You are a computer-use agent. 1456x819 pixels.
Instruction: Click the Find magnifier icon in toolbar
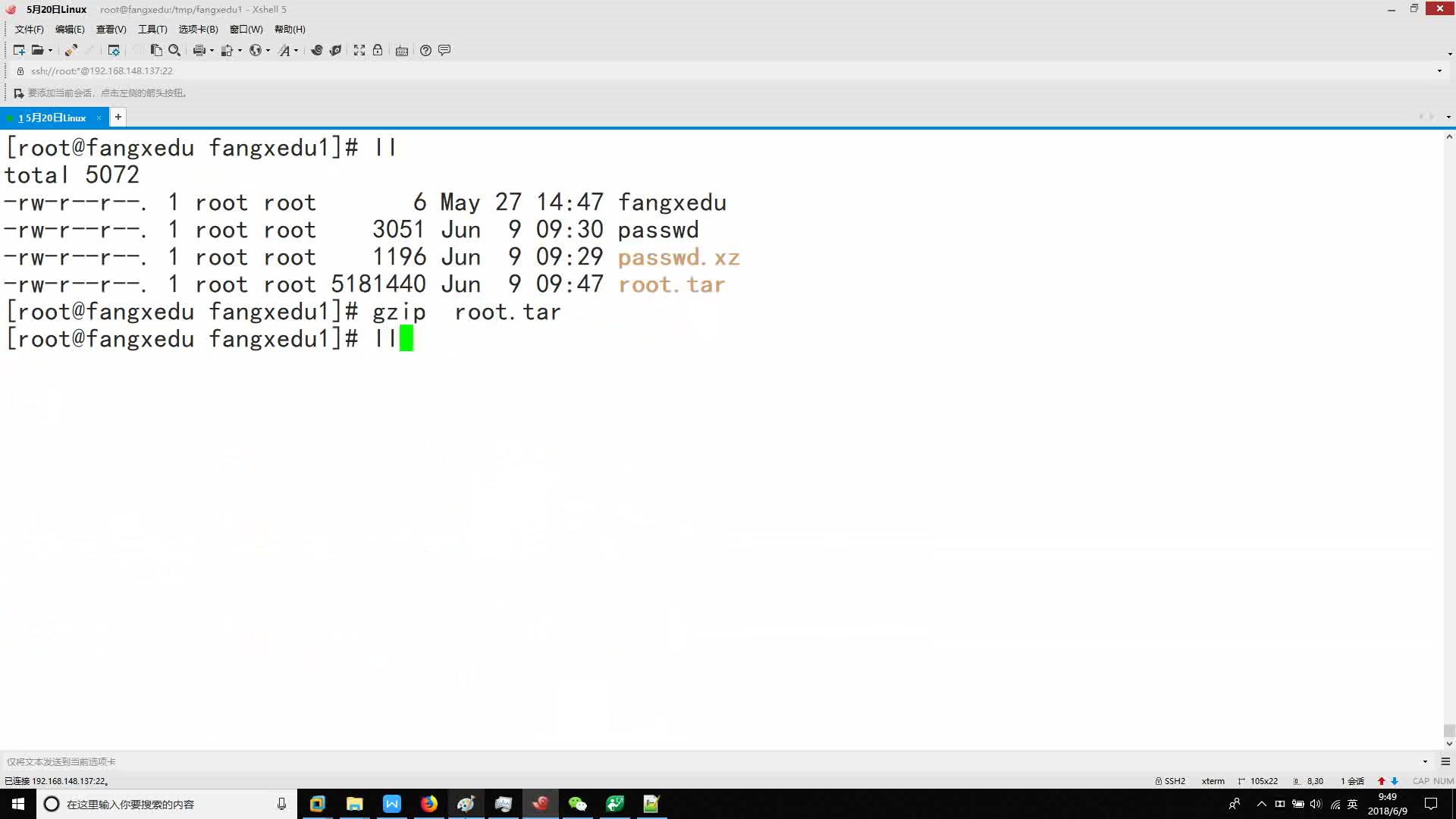coord(174,50)
